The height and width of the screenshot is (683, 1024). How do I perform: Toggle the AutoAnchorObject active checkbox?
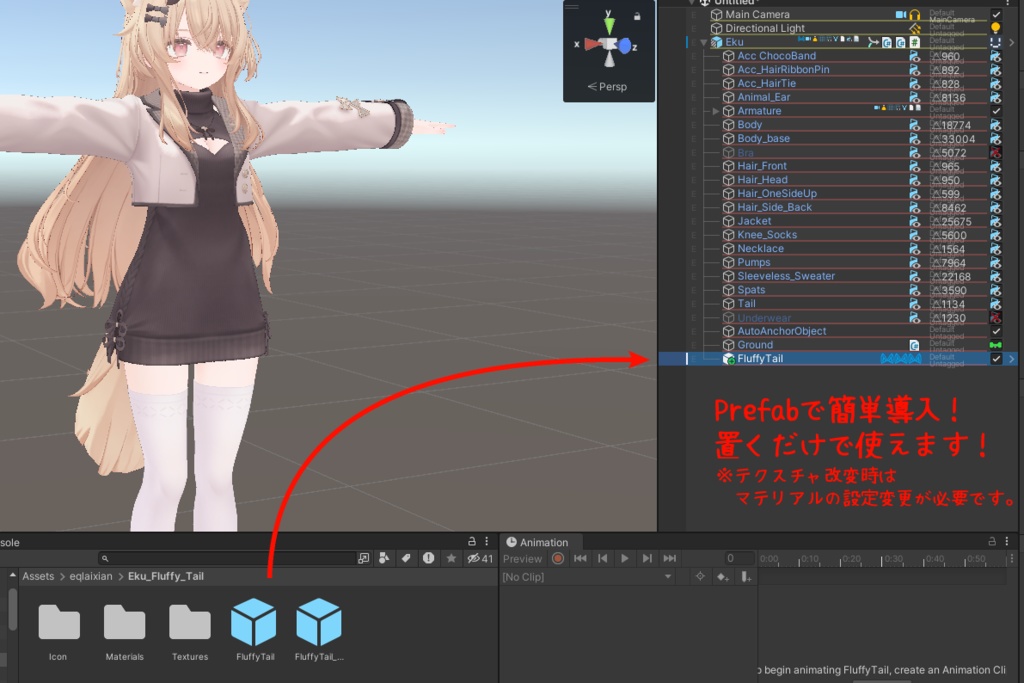coord(996,331)
